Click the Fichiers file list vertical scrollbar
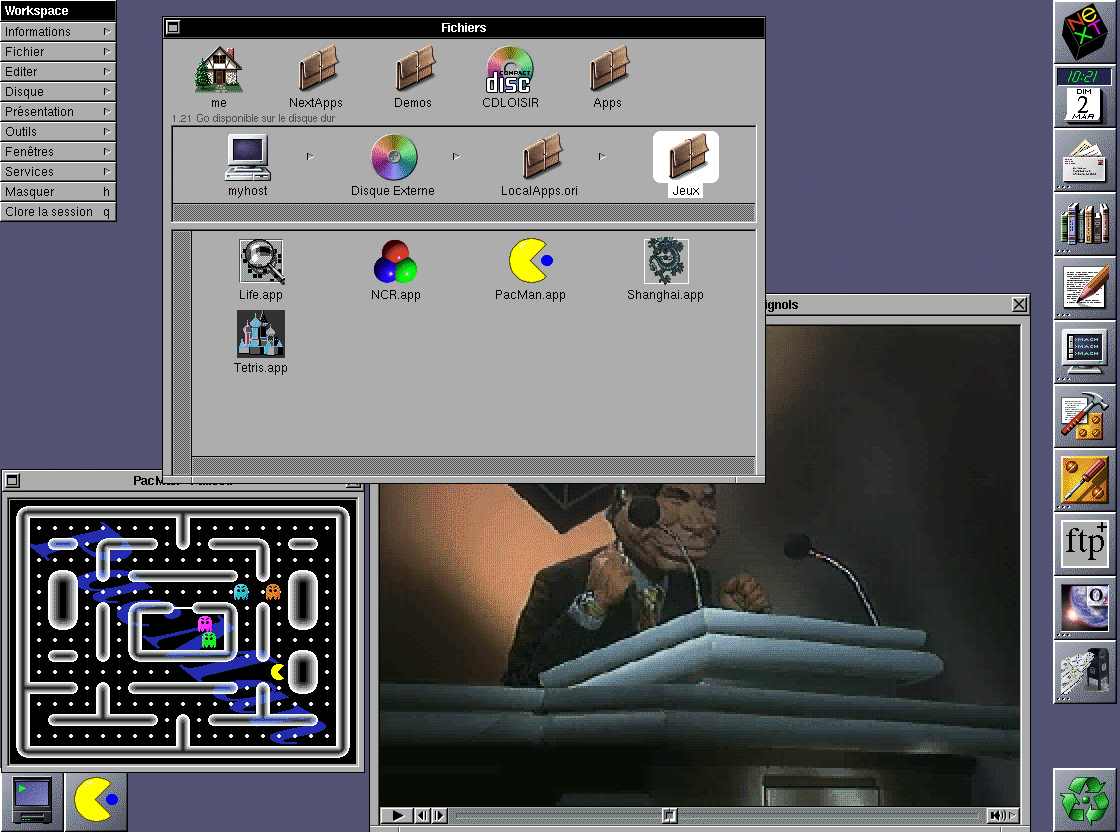1120x832 pixels. pyautogui.click(x=182, y=352)
